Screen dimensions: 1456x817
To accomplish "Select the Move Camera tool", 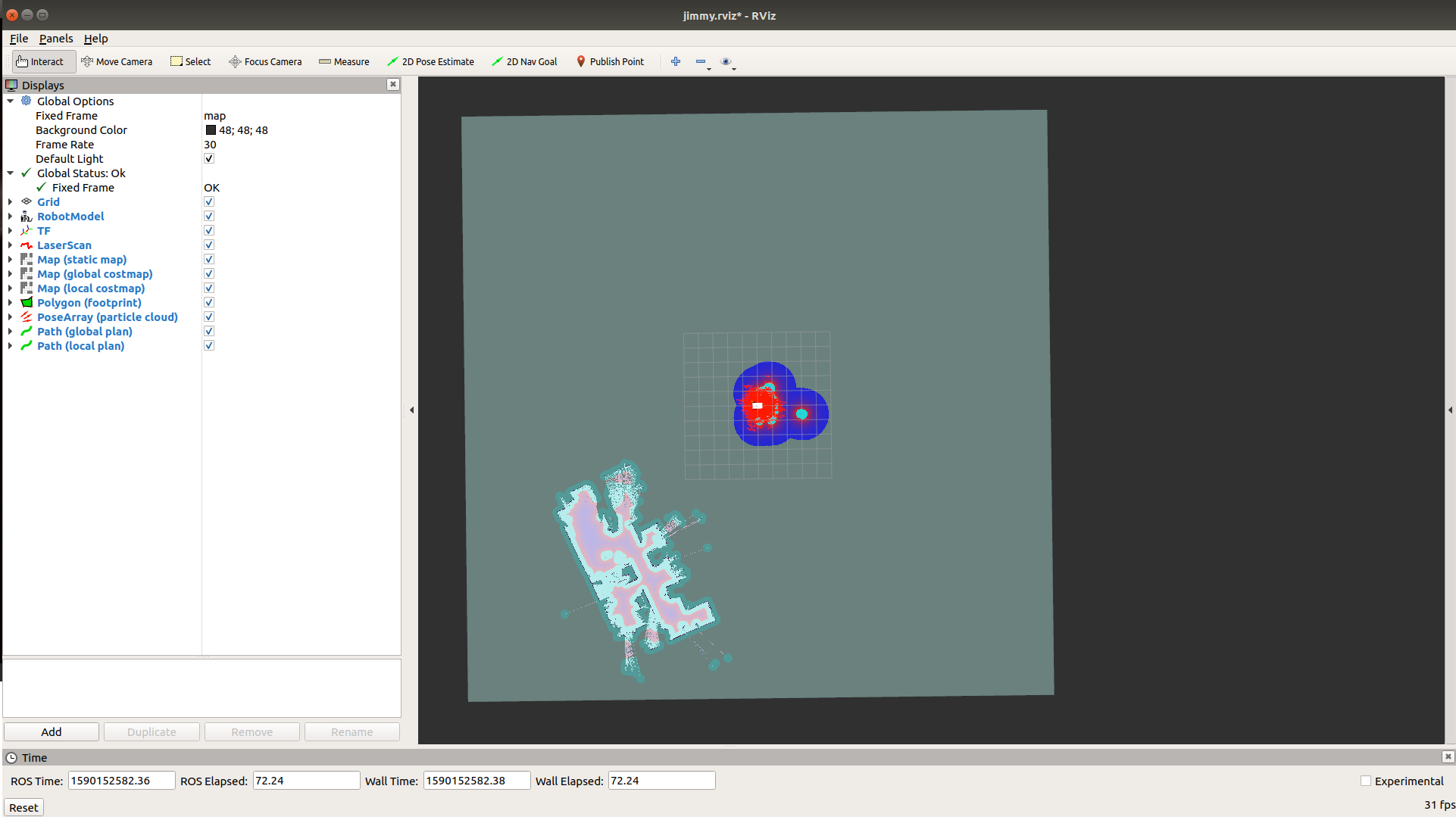I will pyautogui.click(x=117, y=61).
